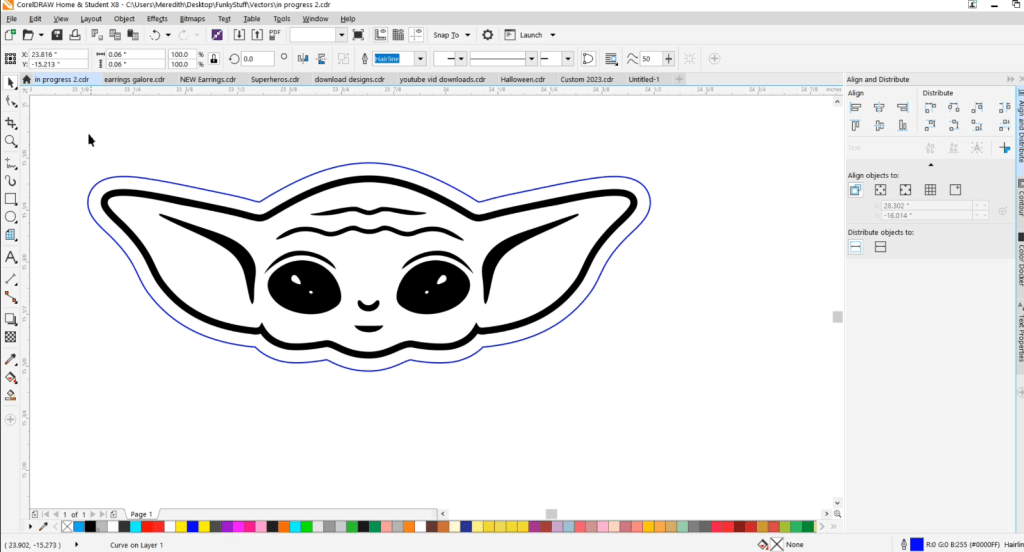Open the Effects menu

coord(157,19)
